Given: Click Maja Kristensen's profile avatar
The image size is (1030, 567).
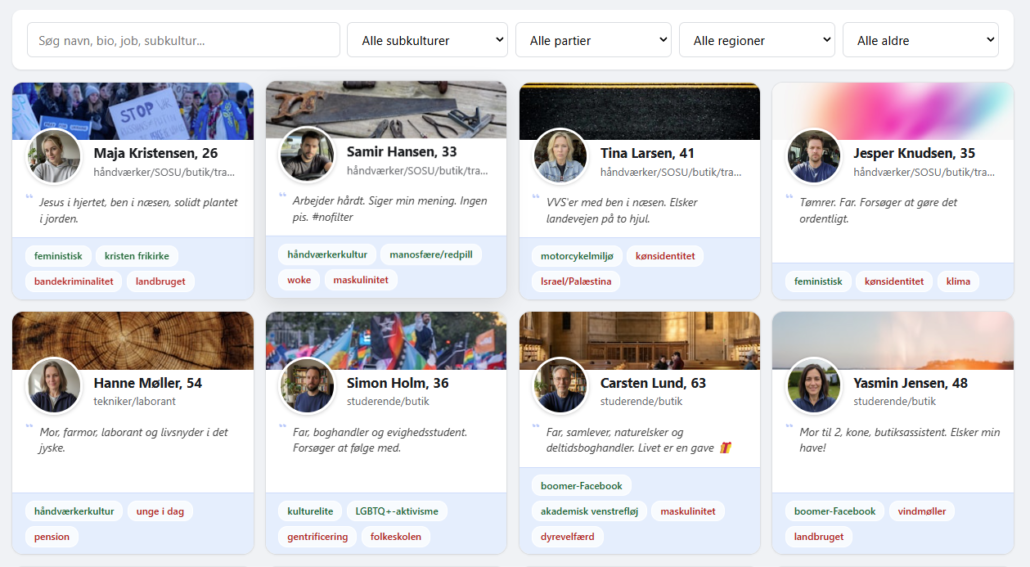Looking at the screenshot, I should 54,156.
